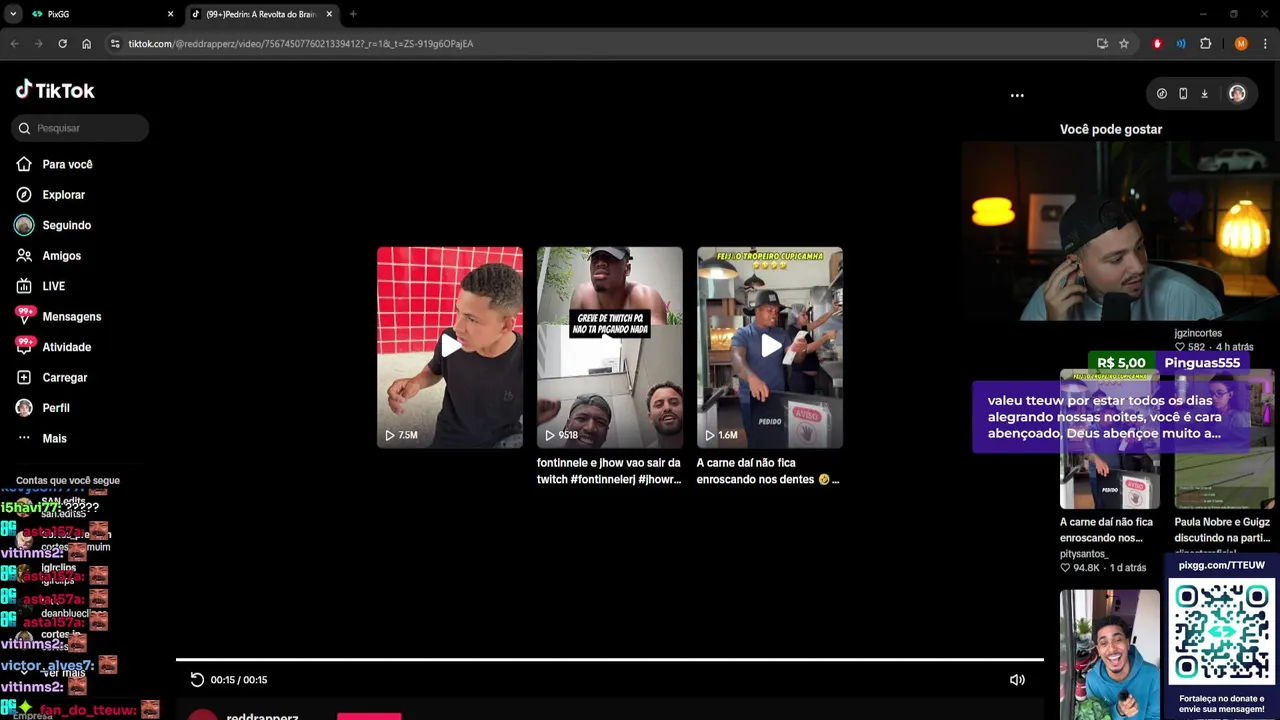Focus the tiktok.com address bar
Image resolution: width=1280 pixels, height=720 pixels.
point(600,44)
